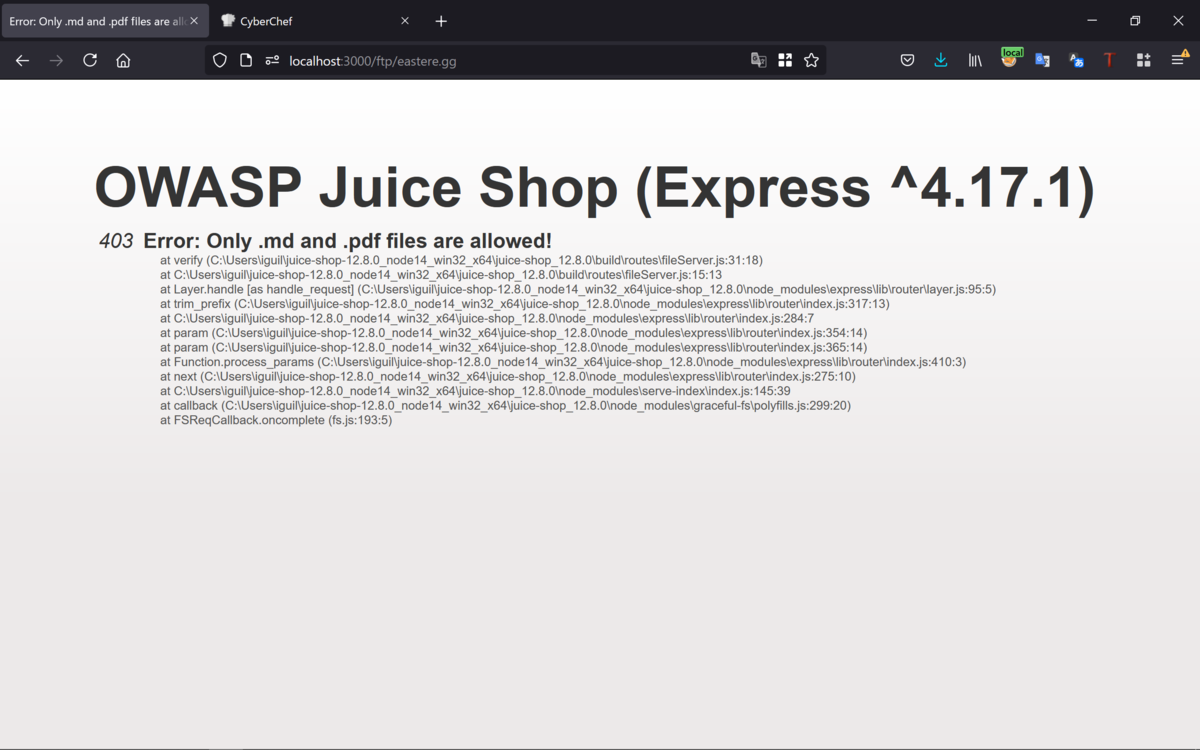
Task: Save page to Pocket
Action: coord(907,60)
